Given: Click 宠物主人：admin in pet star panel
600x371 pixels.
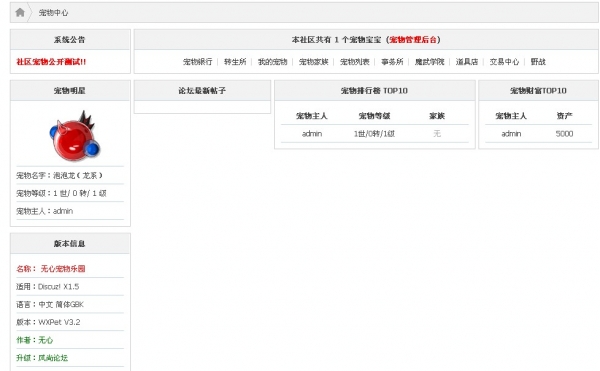Looking at the screenshot, I should tap(70, 211).
